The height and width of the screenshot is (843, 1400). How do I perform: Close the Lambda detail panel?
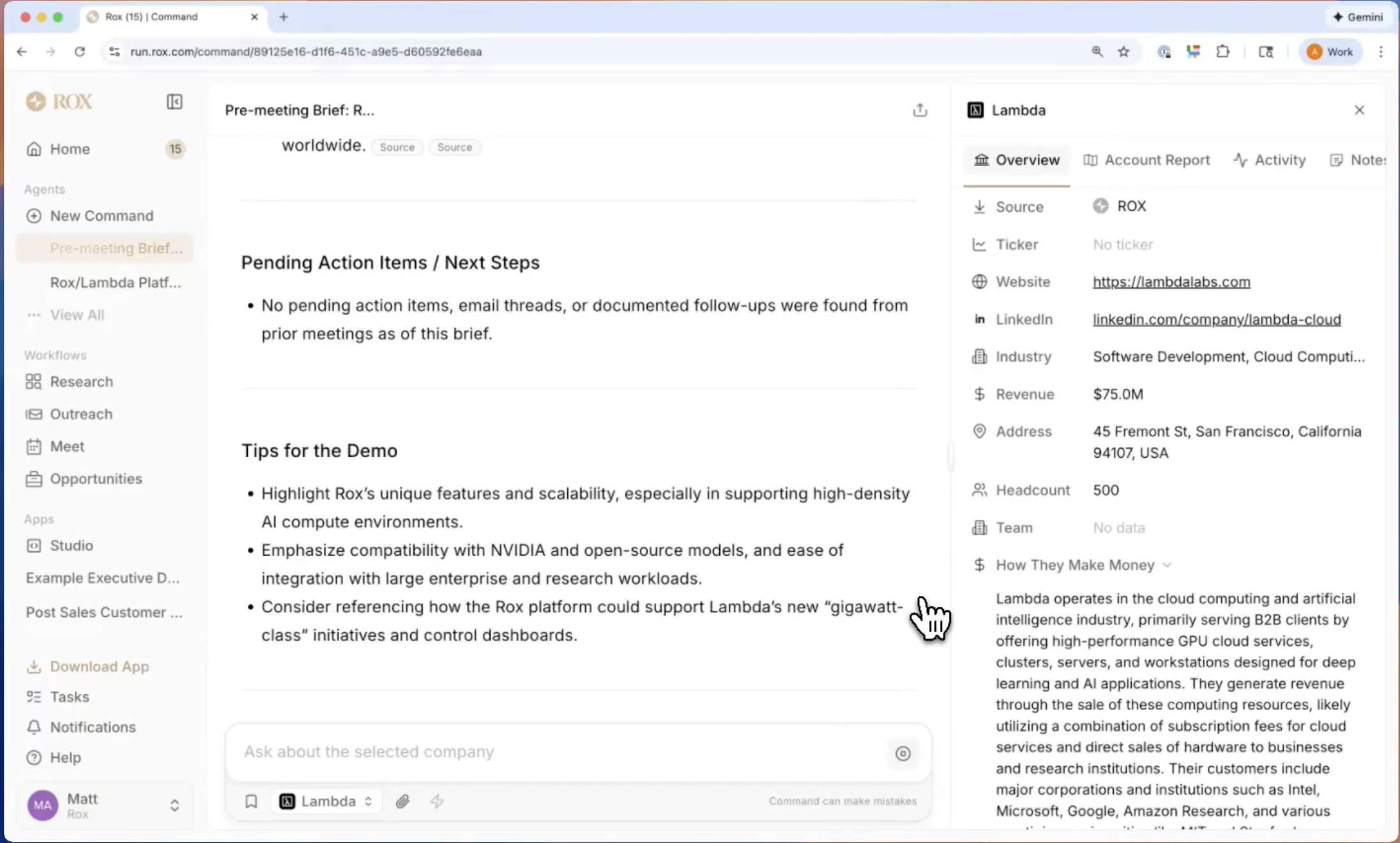pos(1359,110)
